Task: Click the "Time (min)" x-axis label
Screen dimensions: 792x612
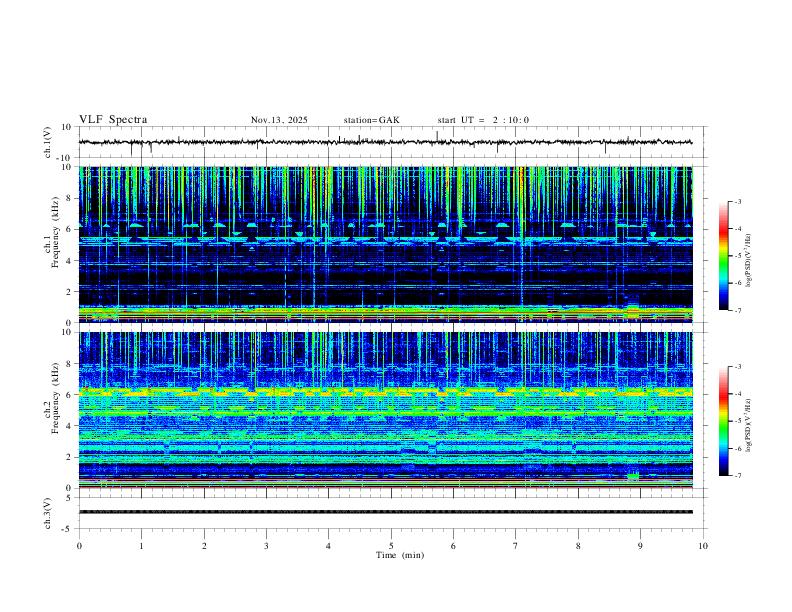Action: pyautogui.click(x=400, y=555)
